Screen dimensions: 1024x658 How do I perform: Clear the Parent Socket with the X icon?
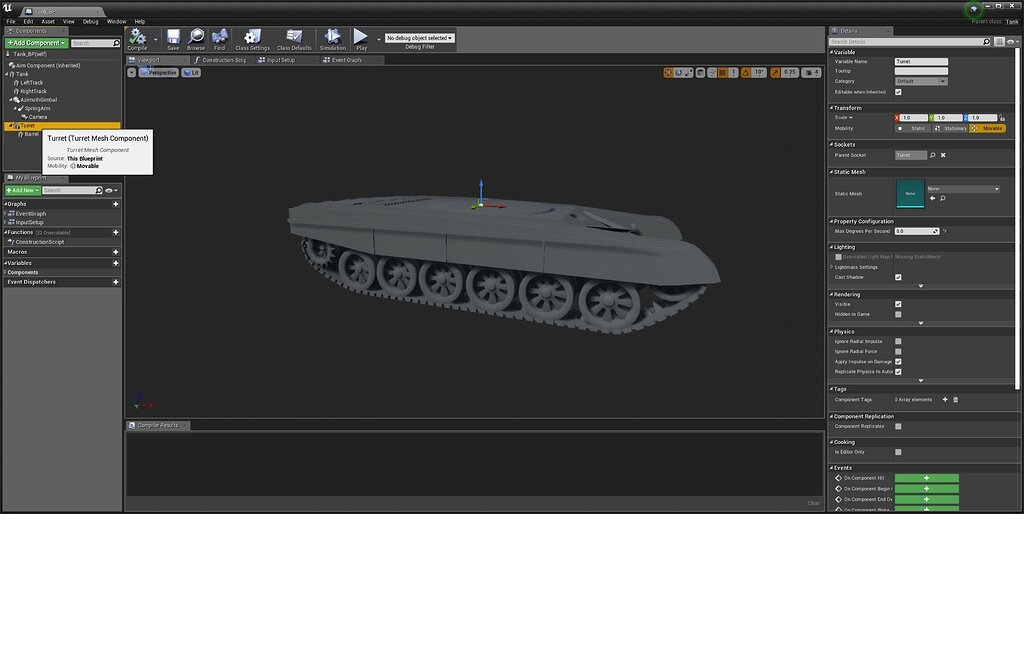pyautogui.click(x=942, y=155)
